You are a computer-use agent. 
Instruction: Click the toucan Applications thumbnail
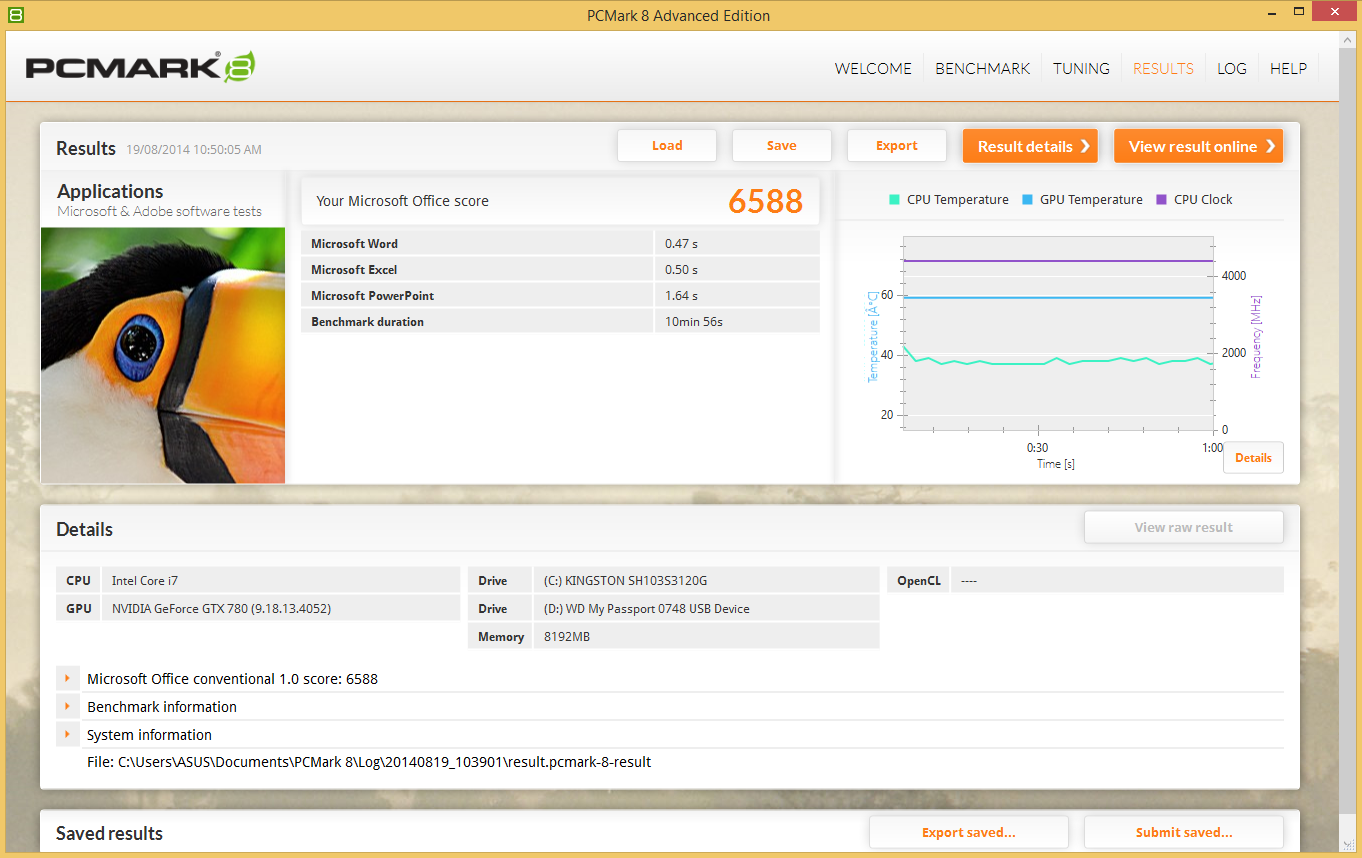(163, 355)
